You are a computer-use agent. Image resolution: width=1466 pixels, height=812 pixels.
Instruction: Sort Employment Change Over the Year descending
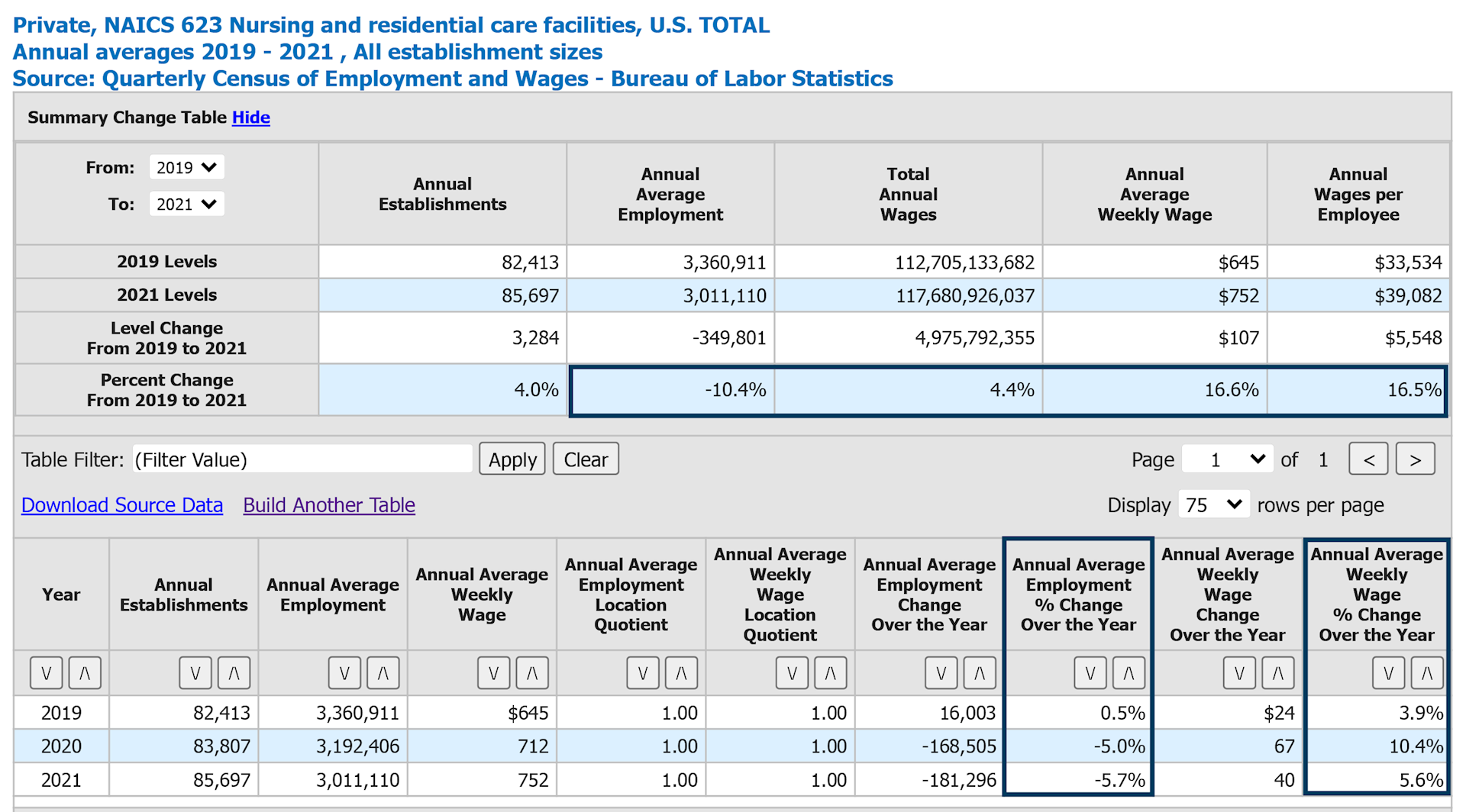tap(941, 672)
